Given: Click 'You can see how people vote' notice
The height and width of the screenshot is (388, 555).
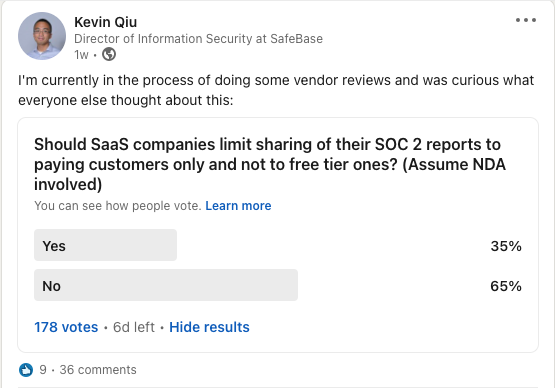Looking at the screenshot, I should pos(118,206).
